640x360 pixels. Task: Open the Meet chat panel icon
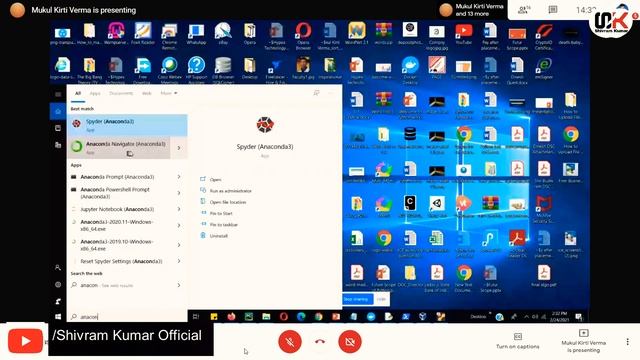(x=553, y=10)
